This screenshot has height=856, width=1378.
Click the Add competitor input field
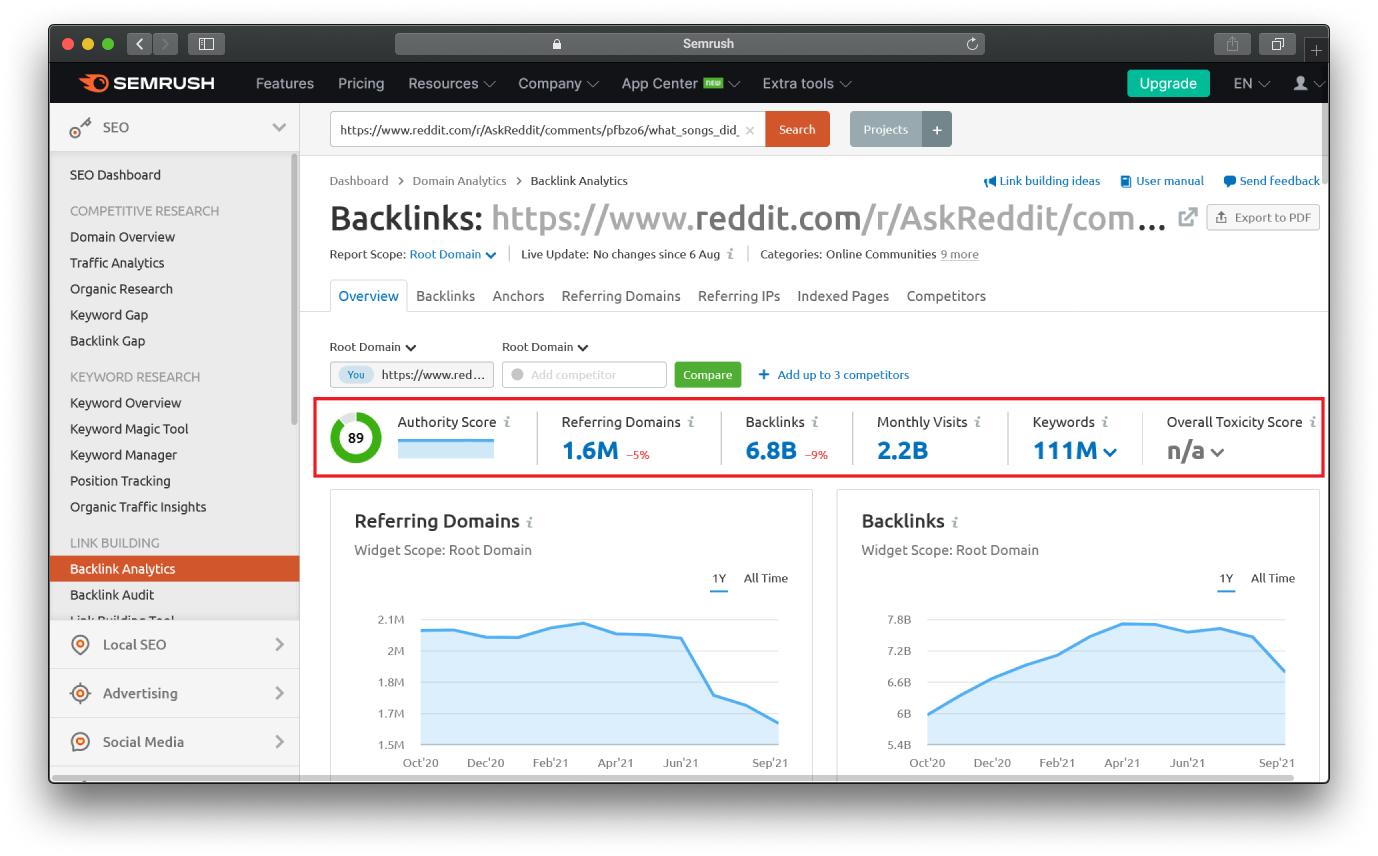(584, 375)
